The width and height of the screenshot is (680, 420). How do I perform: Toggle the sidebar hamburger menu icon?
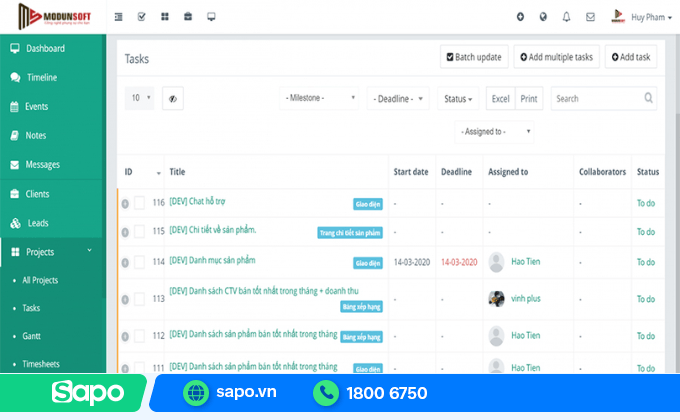click(118, 17)
